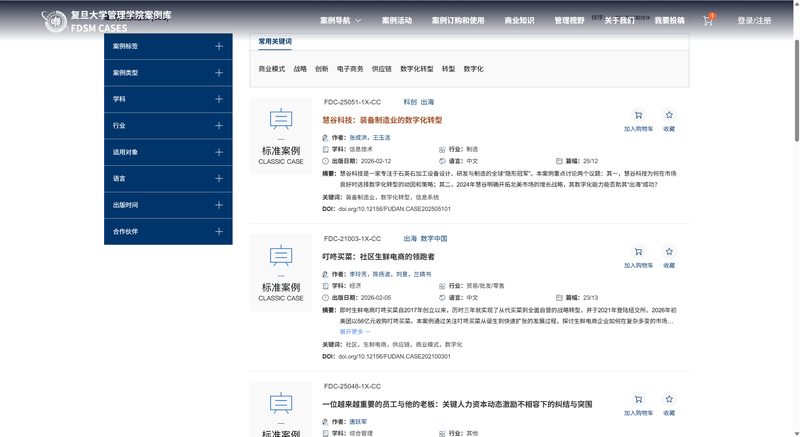Expand the 案例标签 filter section
The image size is (800, 437).
pyautogui.click(x=219, y=46)
